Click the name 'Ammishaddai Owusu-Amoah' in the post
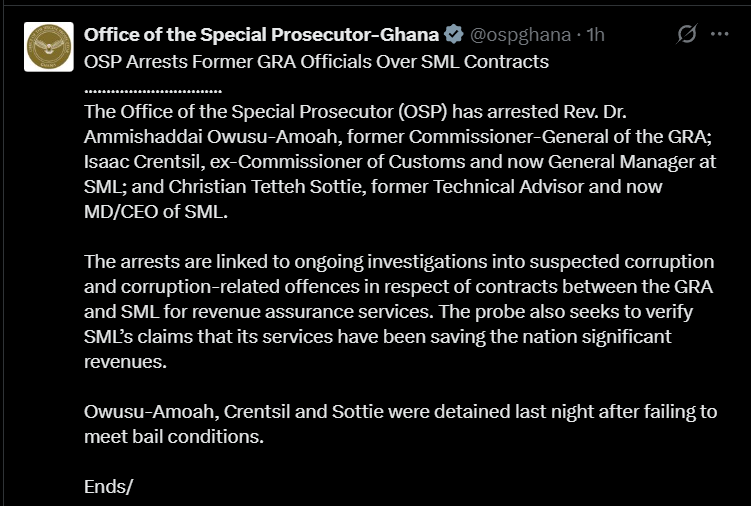Image resolution: width=751 pixels, height=506 pixels. (x=211, y=137)
